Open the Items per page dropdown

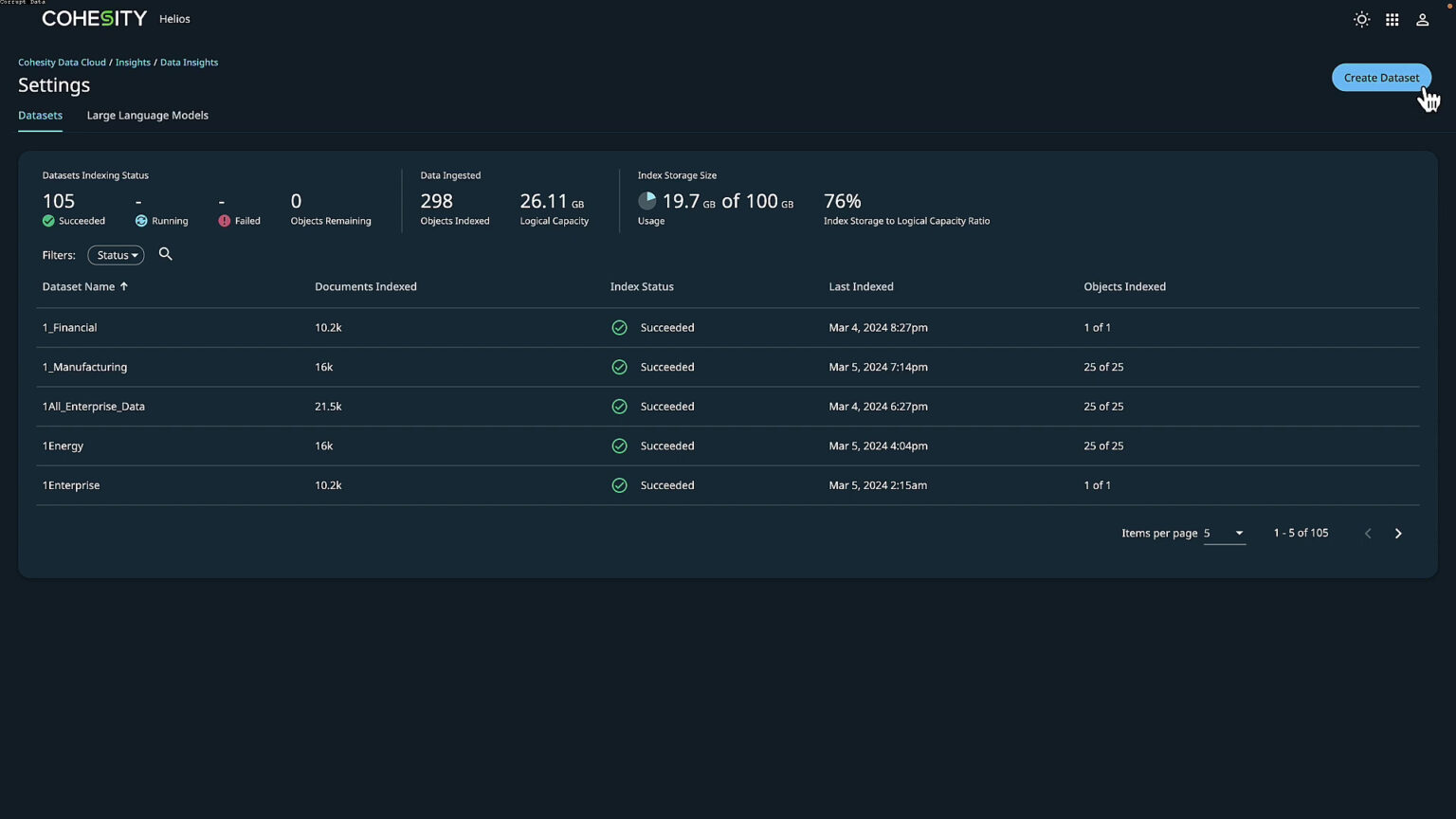(1224, 533)
